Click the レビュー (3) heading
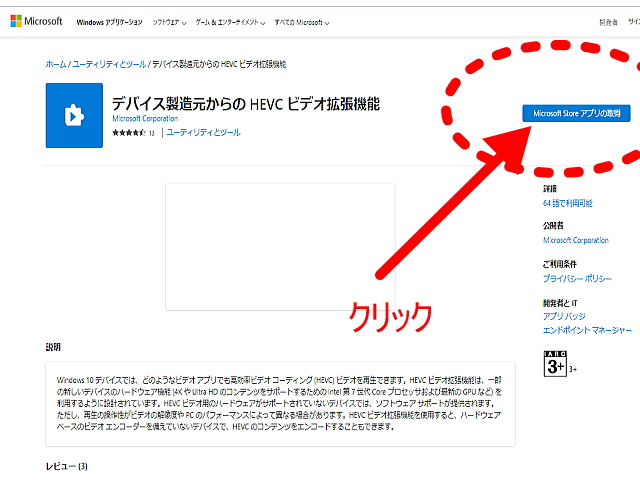The width and height of the screenshot is (640, 480). (x=67, y=466)
